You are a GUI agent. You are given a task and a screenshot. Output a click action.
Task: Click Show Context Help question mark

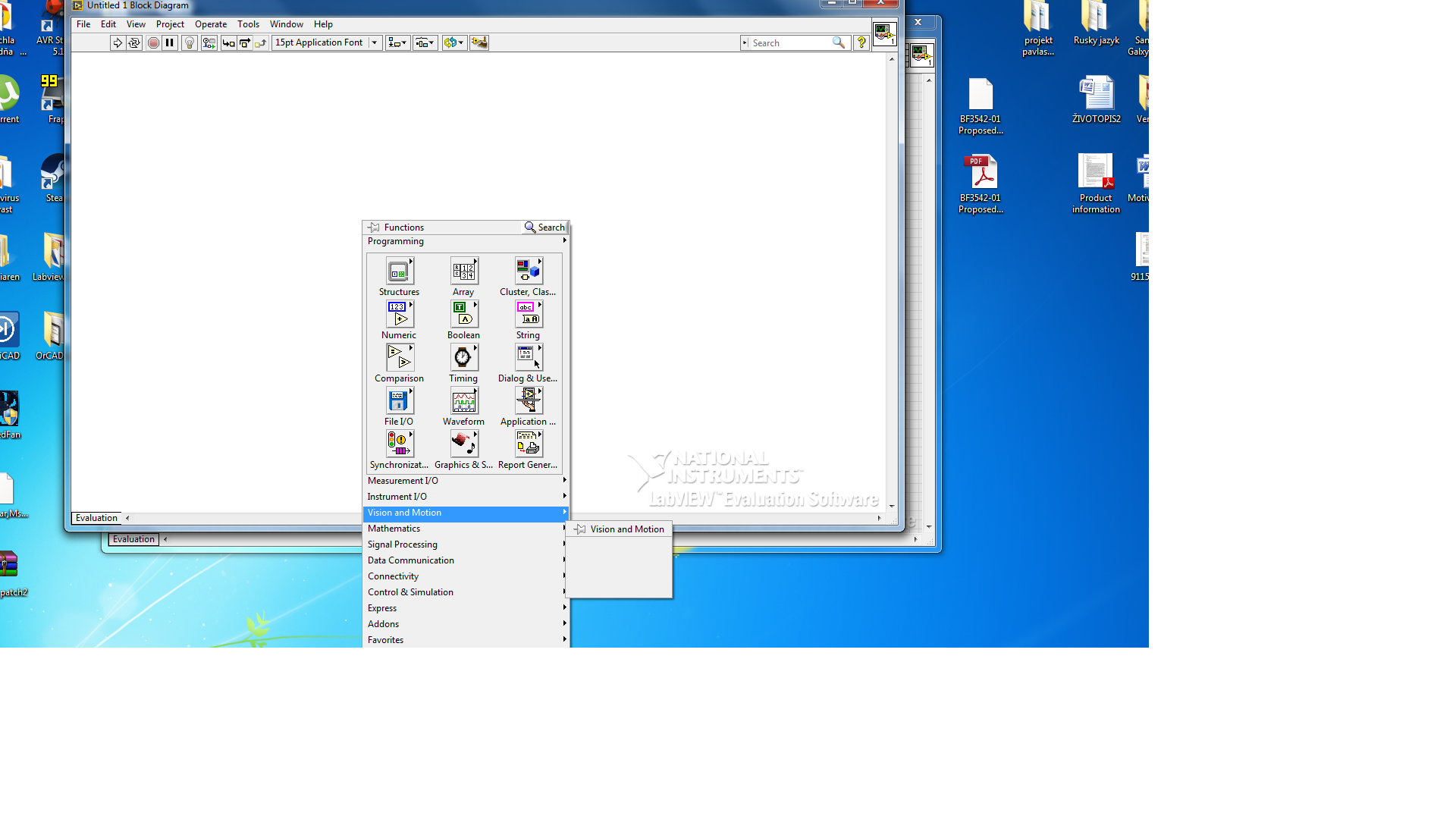(x=861, y=43)
